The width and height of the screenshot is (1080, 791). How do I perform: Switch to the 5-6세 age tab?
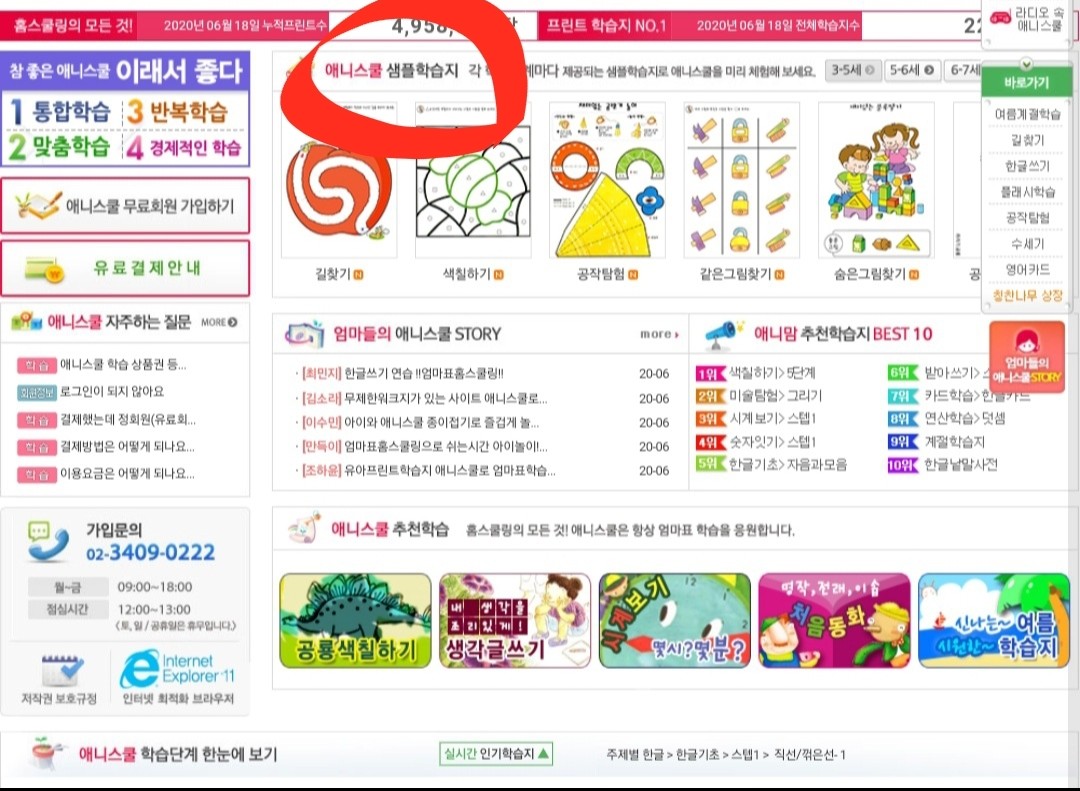pos(912,70)
